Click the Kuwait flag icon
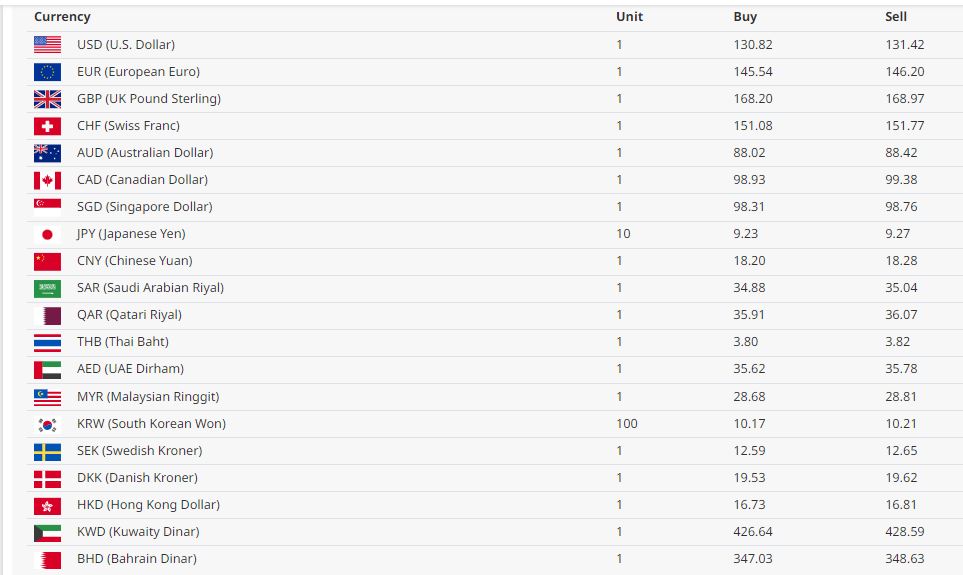The width and height of the screenshot is (963, 575). click(47, 532)
